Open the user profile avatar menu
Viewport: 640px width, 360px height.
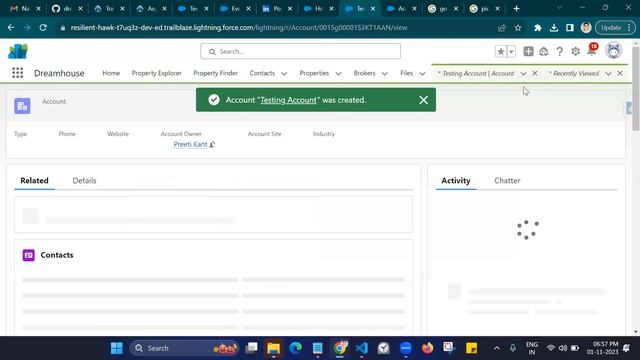point(613,51)
